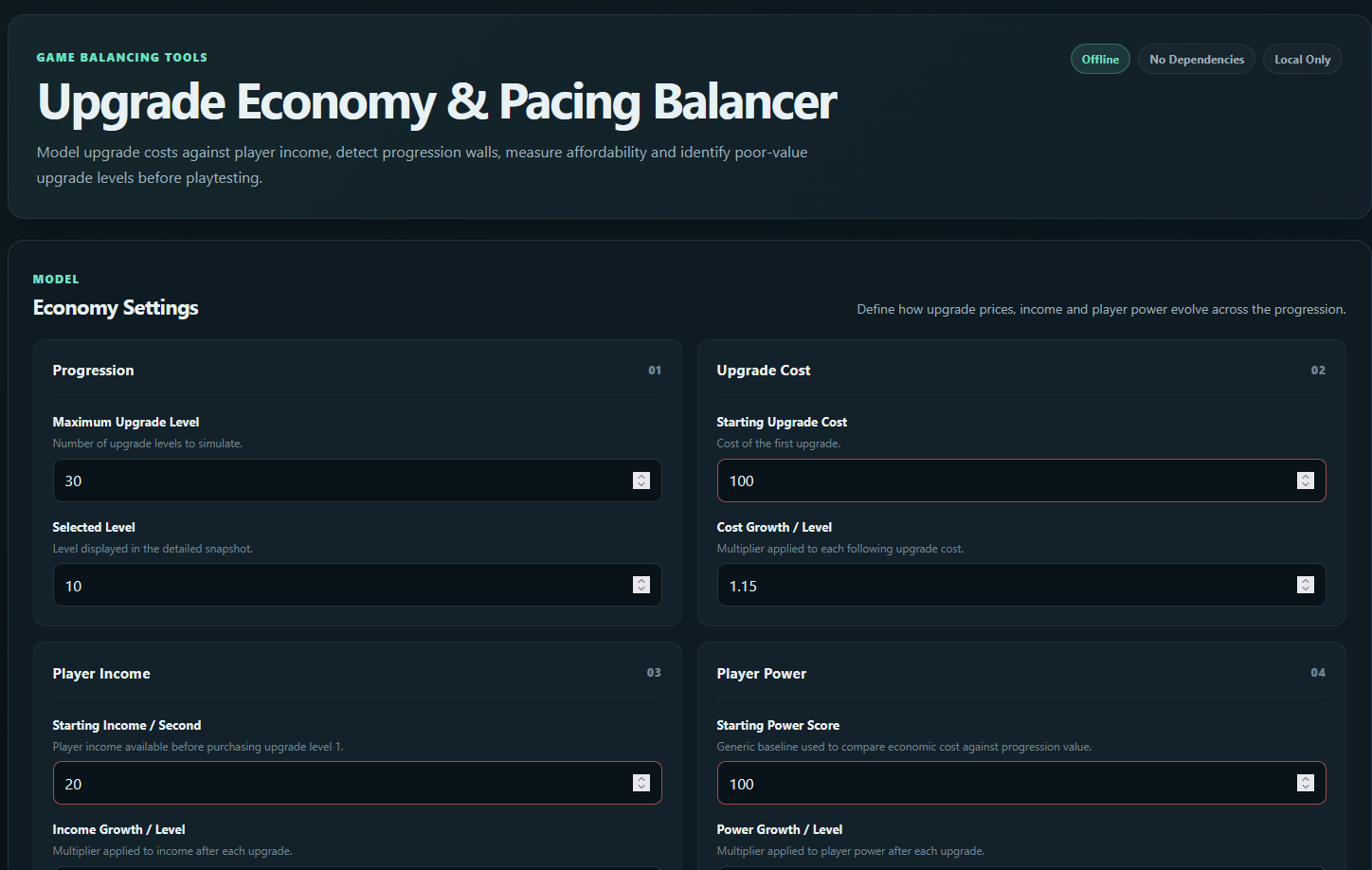The height and width of the screenshot is (870, 1372).
Task: Focus the Starting Income / Second input
Action: (357, 784)
